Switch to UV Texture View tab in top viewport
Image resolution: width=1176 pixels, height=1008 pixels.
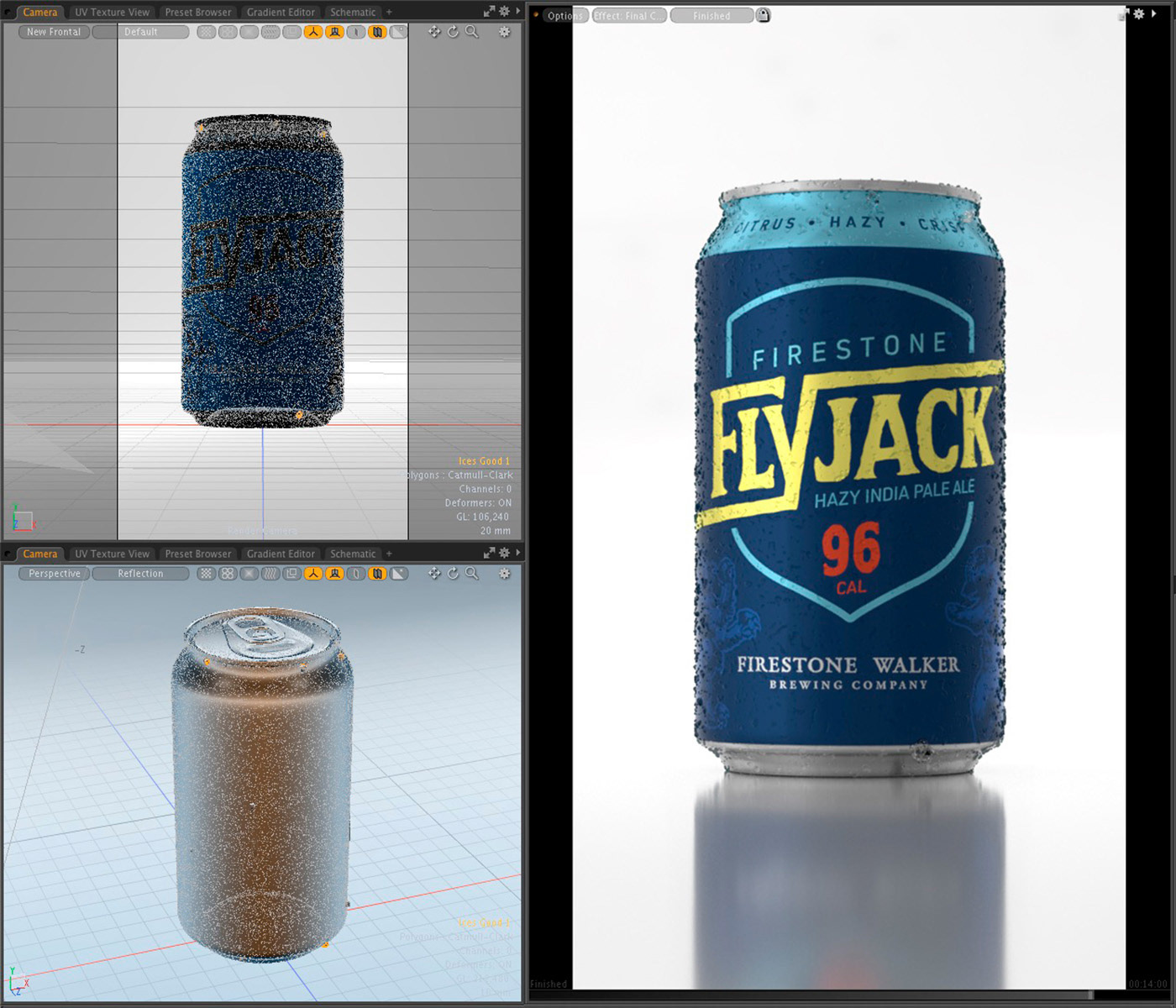click(x=112, y=12)
